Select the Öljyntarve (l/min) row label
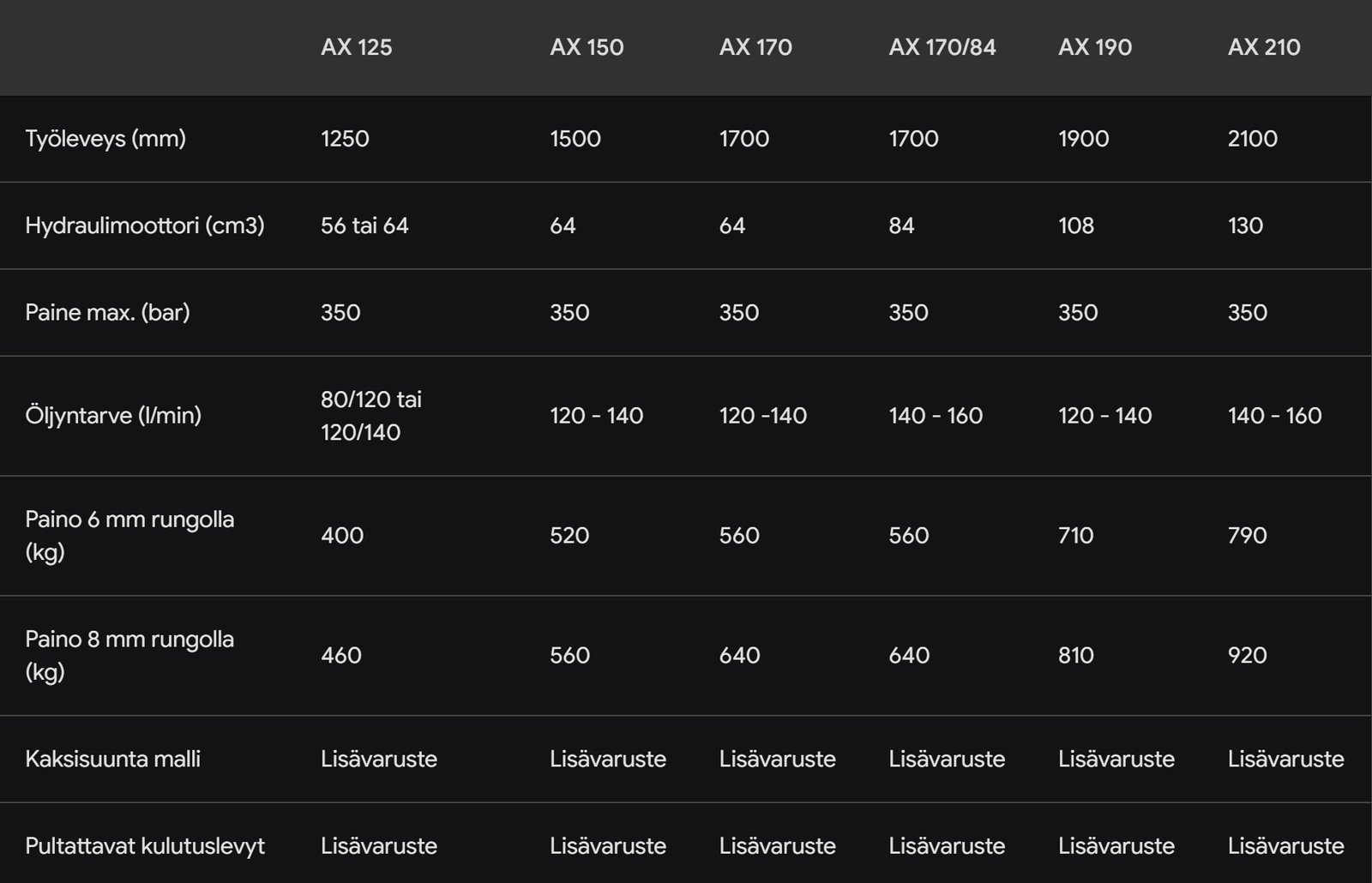Screen dimensions: 1372x883 pyautogui.click(x=113, y=416)
